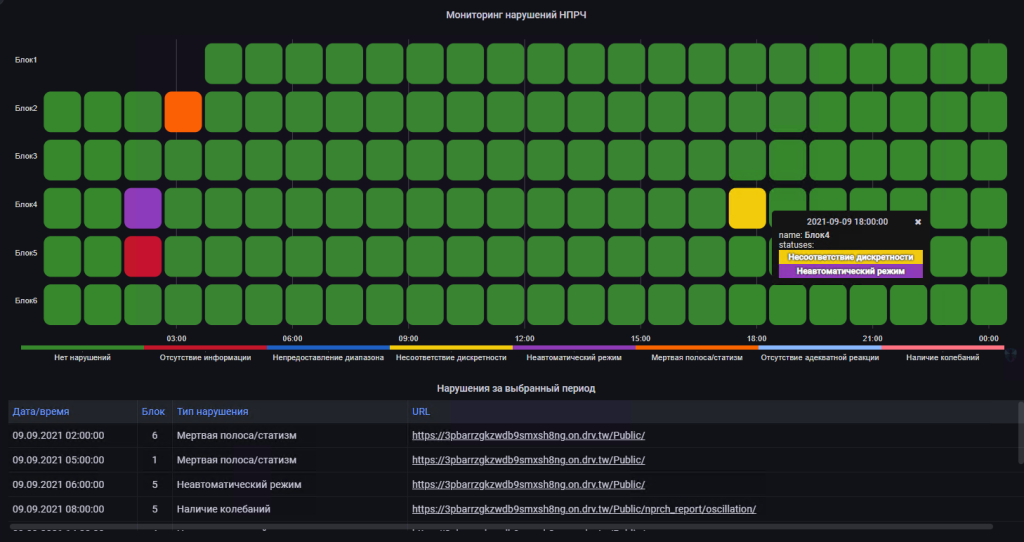This screenshot has height=542, width=1024.
Task: Select the yellow cell in Блок4 row
Action: click(x=747, y=208)
